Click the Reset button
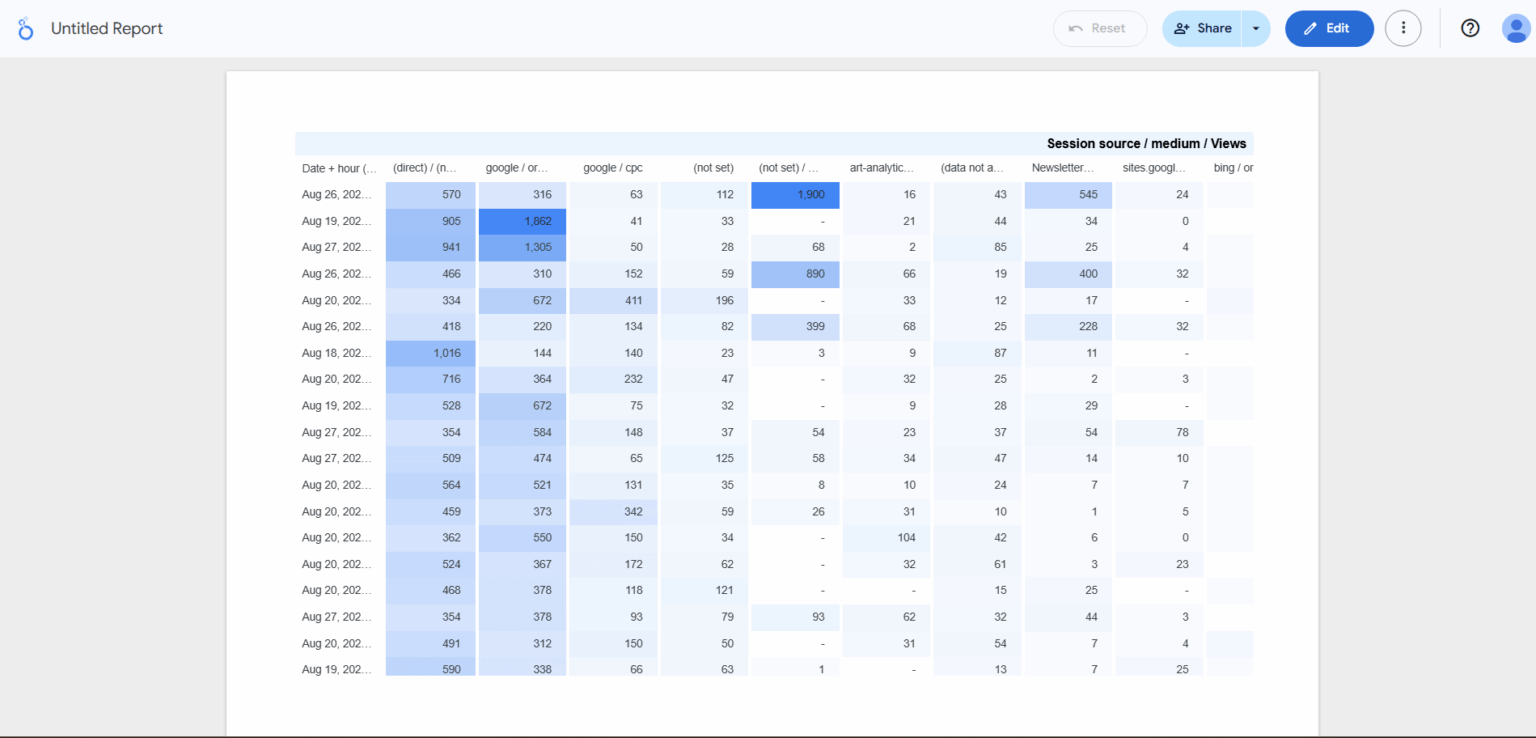1536x738 pixels. [x=1100, y=28]
